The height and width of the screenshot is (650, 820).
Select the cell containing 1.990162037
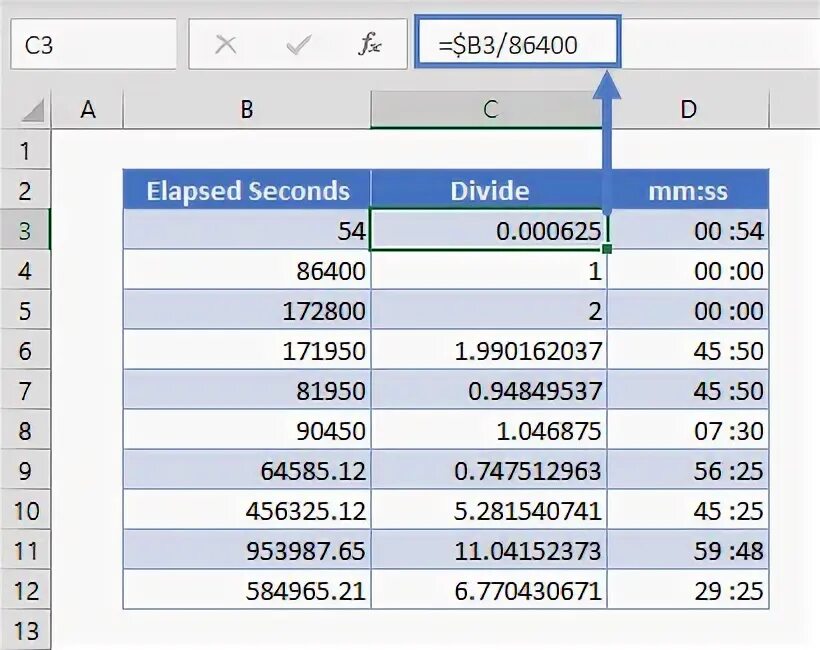click(489, 350)
